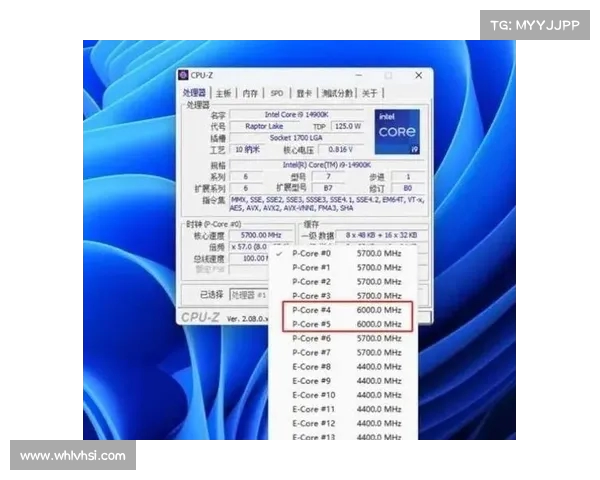Click the specification field Intel(R) Core(TM) i9-14900K

(327, 165)
